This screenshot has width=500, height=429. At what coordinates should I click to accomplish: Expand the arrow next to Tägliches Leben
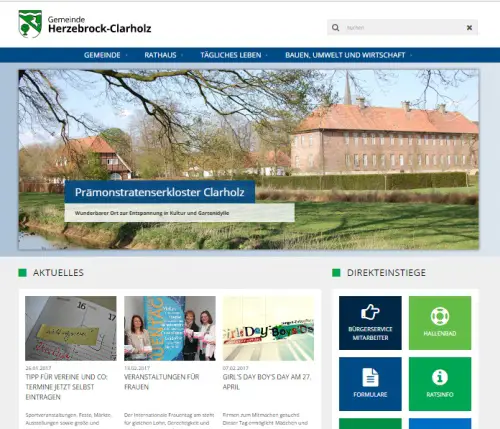coord(267,55)
